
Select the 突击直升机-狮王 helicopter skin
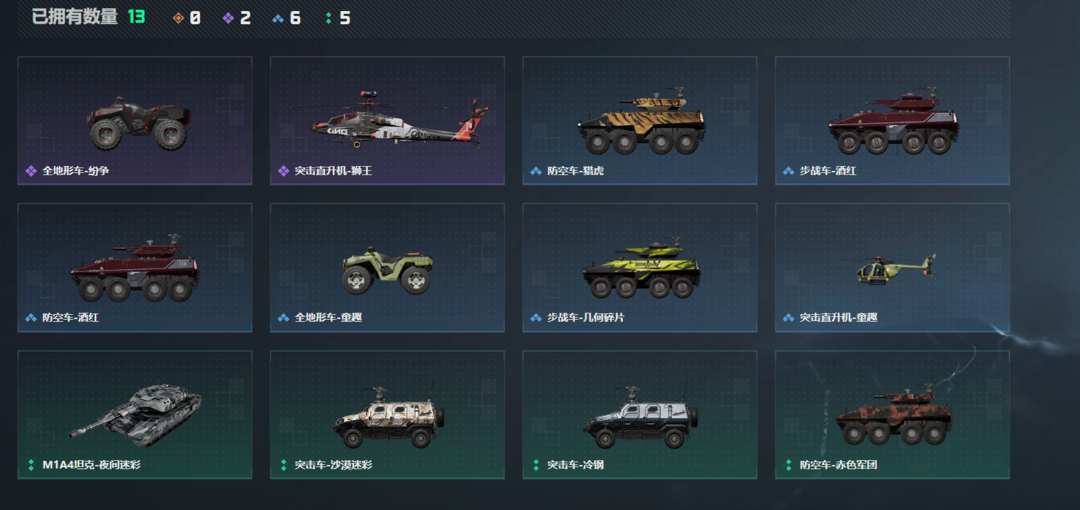tap(387, 121)
